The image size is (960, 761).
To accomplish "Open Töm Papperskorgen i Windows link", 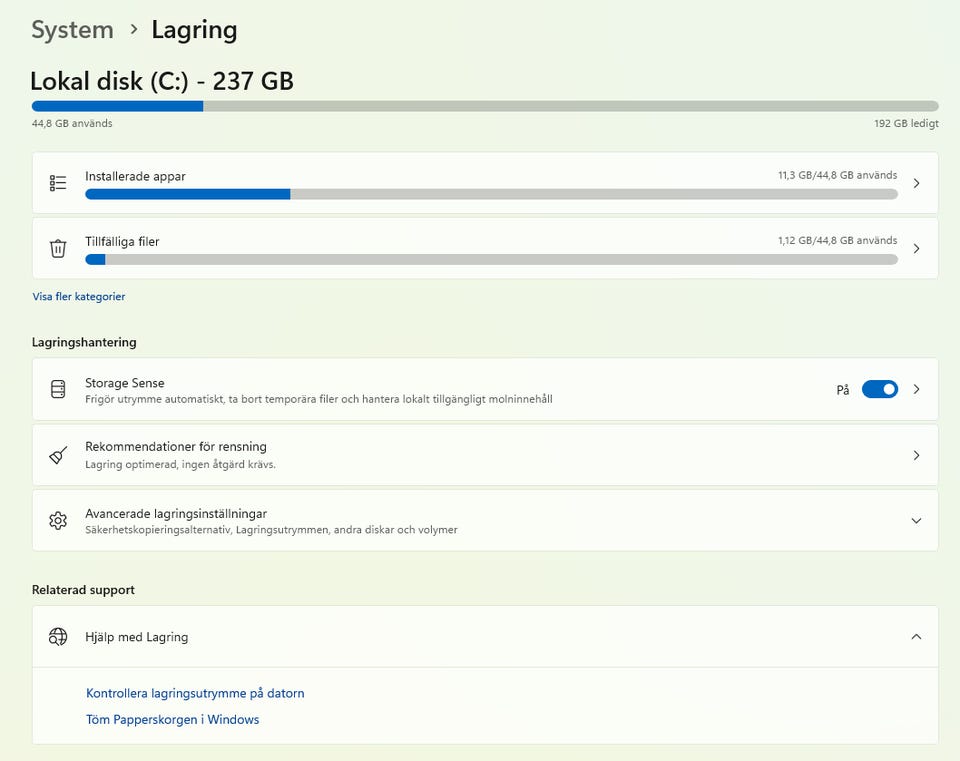I will point(172,719).
